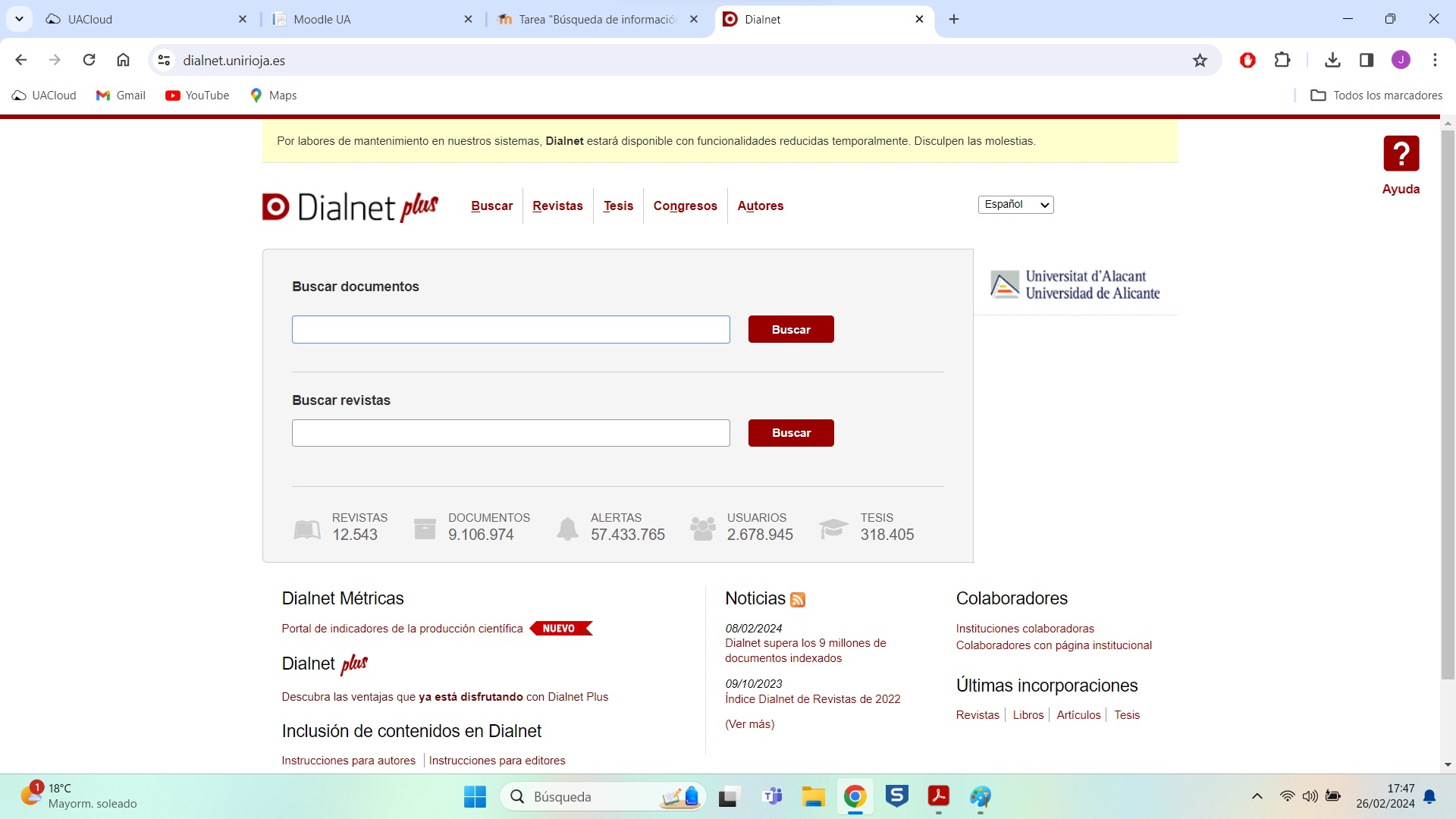The height and width of the screenshot is (819, 1456).
Task: Click the Ayuda question mark icon
Action: (1401, 154)
